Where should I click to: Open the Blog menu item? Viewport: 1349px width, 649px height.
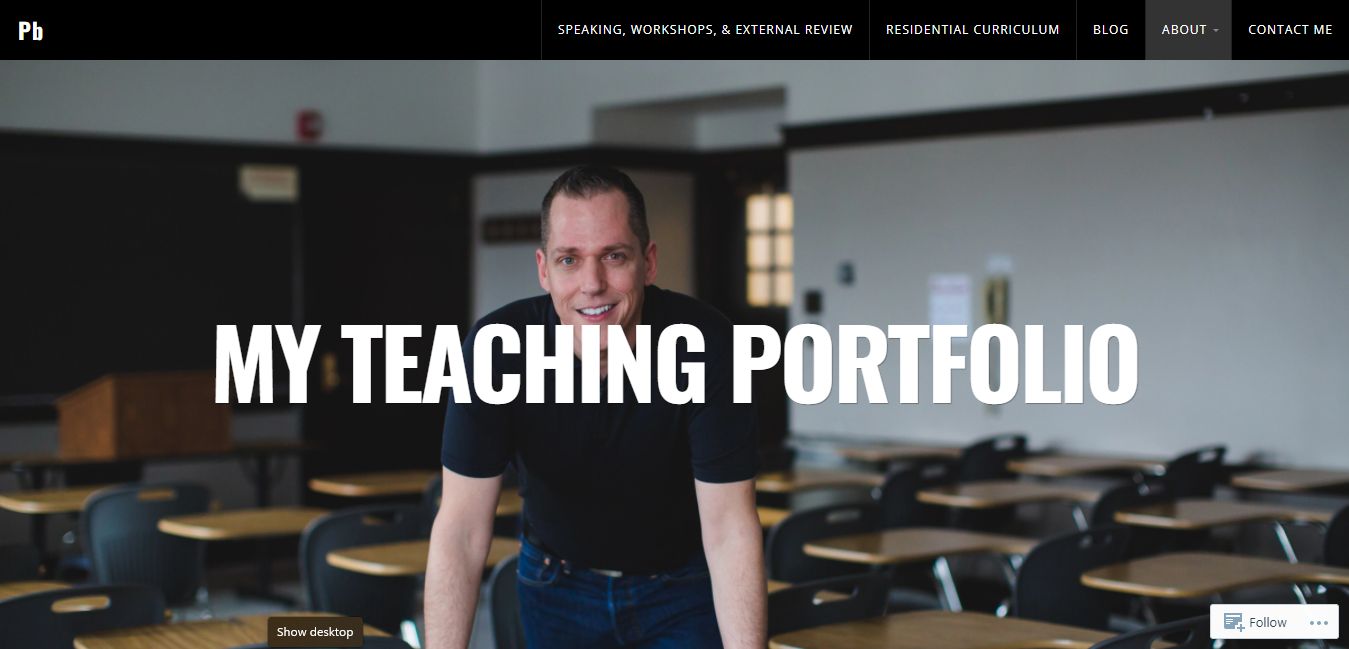click(x=1110, y=30)
